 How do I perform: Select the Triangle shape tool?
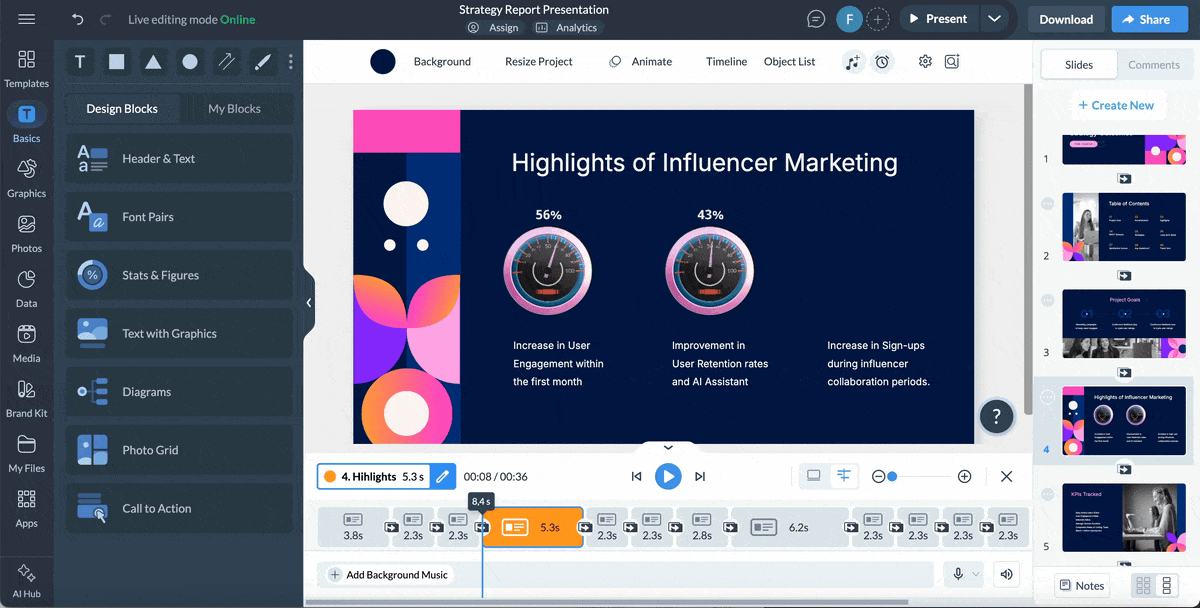[x=152, y=62]
